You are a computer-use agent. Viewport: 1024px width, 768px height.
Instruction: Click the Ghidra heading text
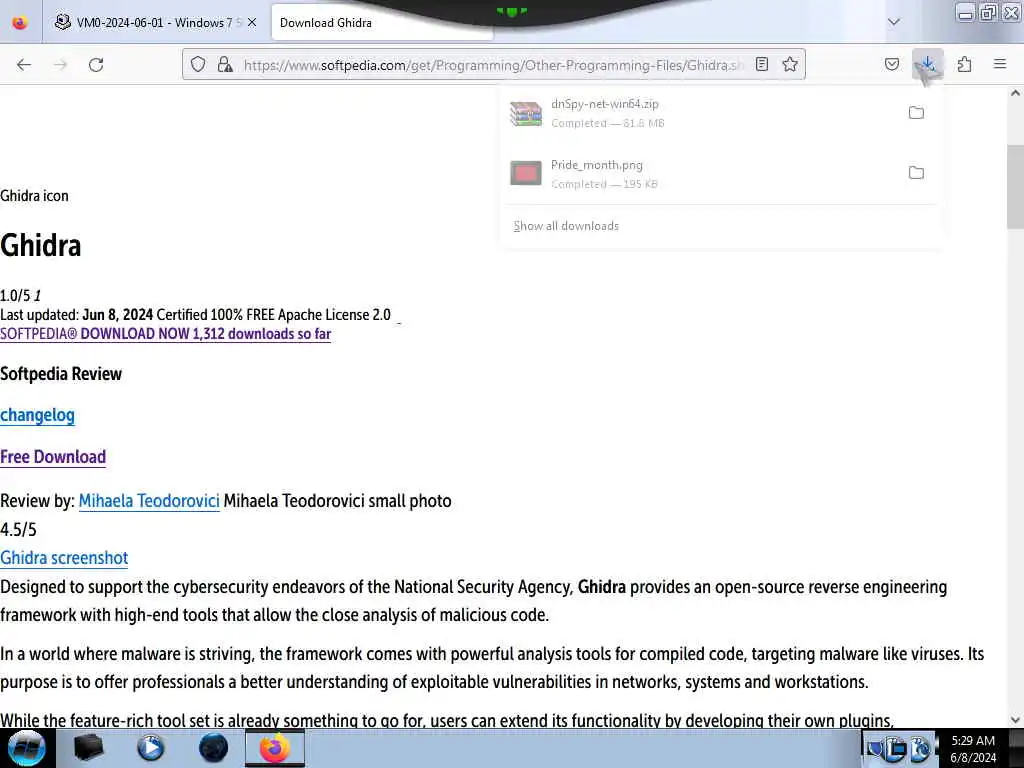[40, 246]
